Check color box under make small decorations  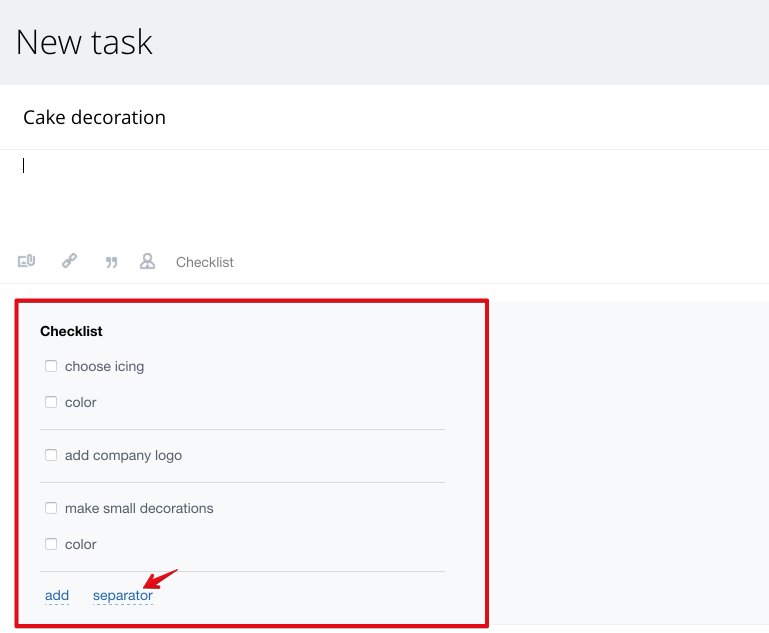[x=51, y=544]
